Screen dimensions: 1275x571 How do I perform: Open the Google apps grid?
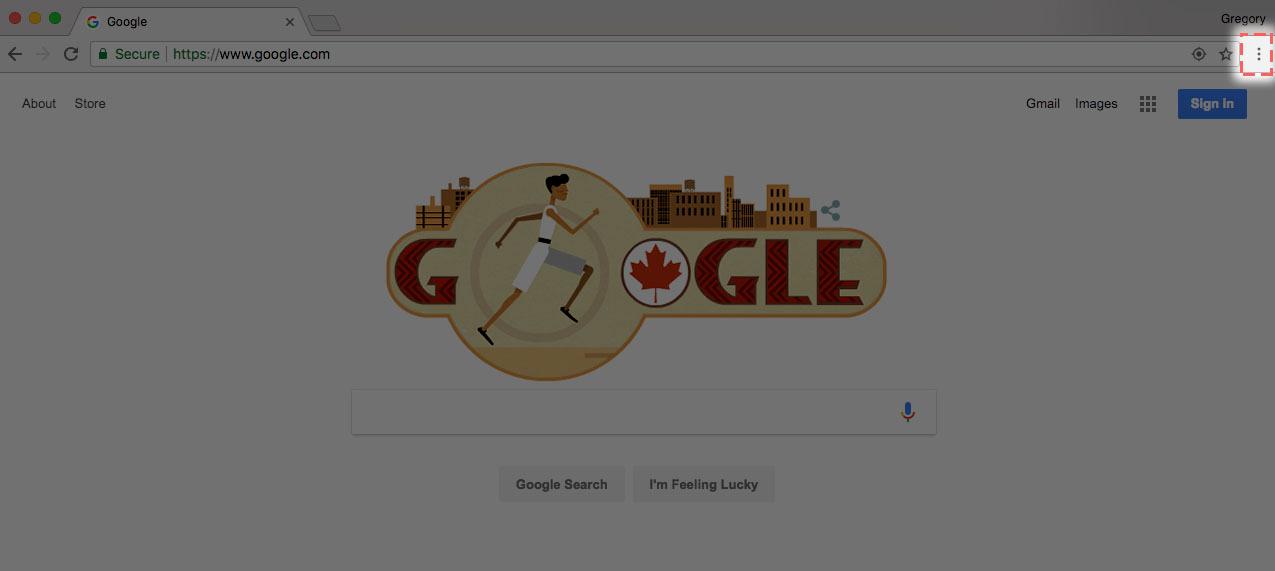coord(1148,104)
